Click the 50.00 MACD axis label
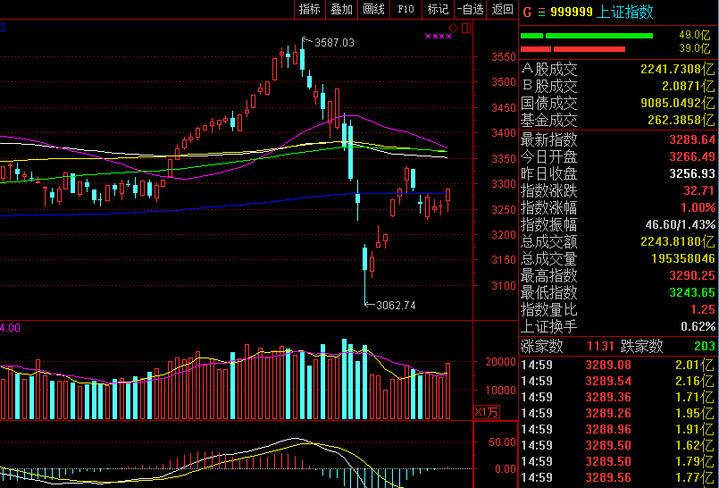This screenshot has height=488, width=719. pyautogui.click(x=502, y=443)
